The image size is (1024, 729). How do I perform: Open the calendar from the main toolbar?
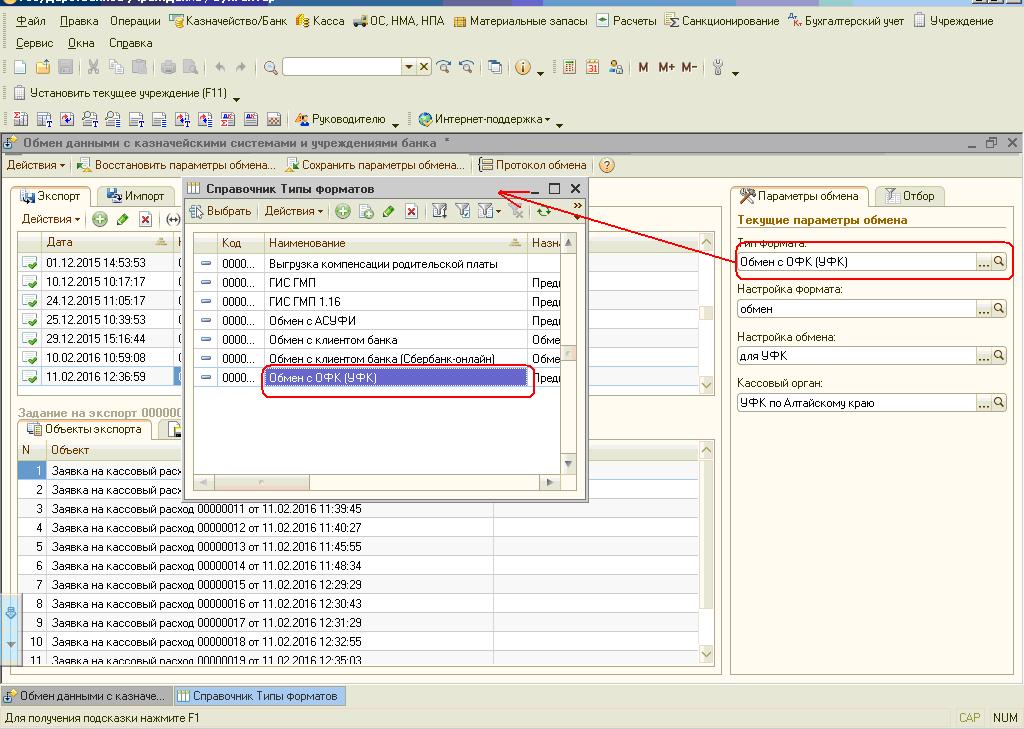592,67
